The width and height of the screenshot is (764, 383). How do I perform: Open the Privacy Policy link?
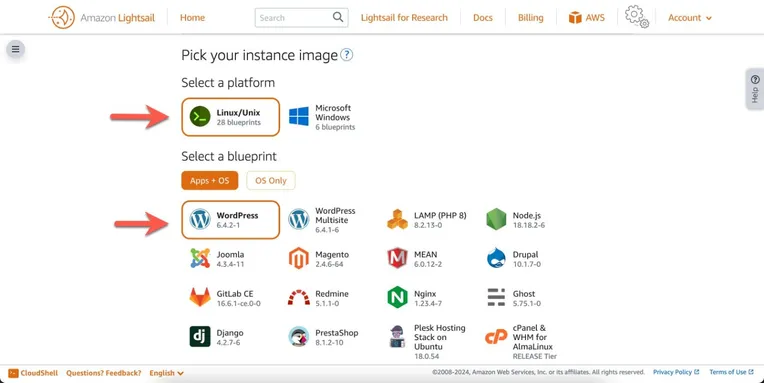[676, 372]
